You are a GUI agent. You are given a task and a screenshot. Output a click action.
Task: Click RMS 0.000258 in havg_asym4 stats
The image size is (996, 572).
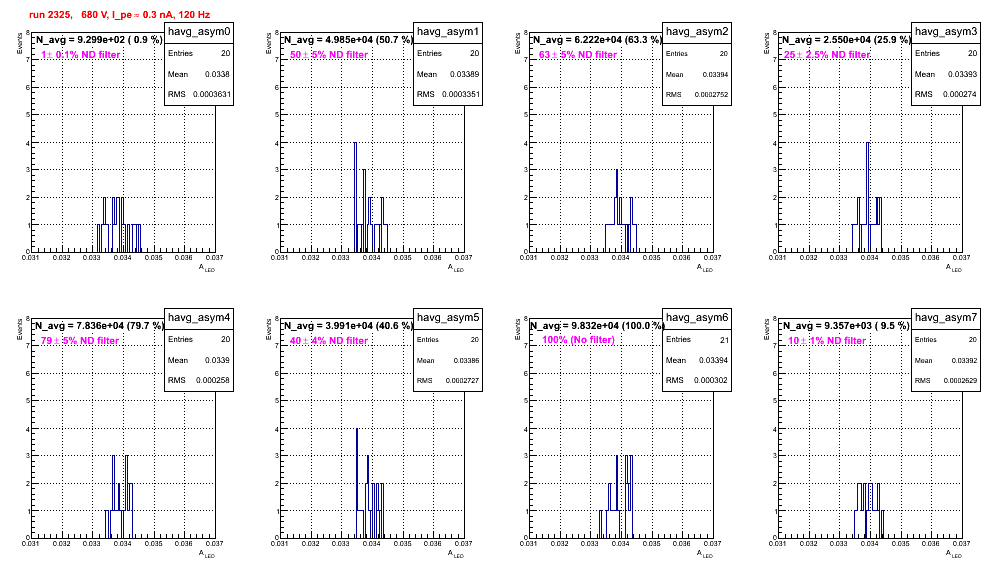click(x=199, y=380)
